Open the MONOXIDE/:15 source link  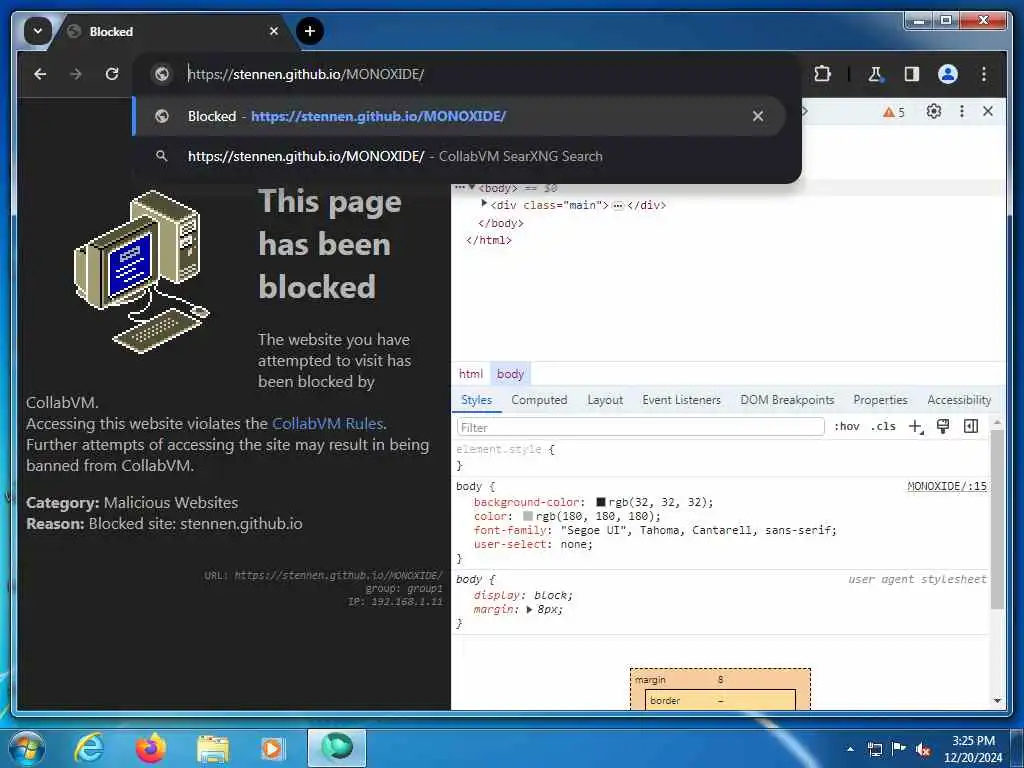pos(947,486)
